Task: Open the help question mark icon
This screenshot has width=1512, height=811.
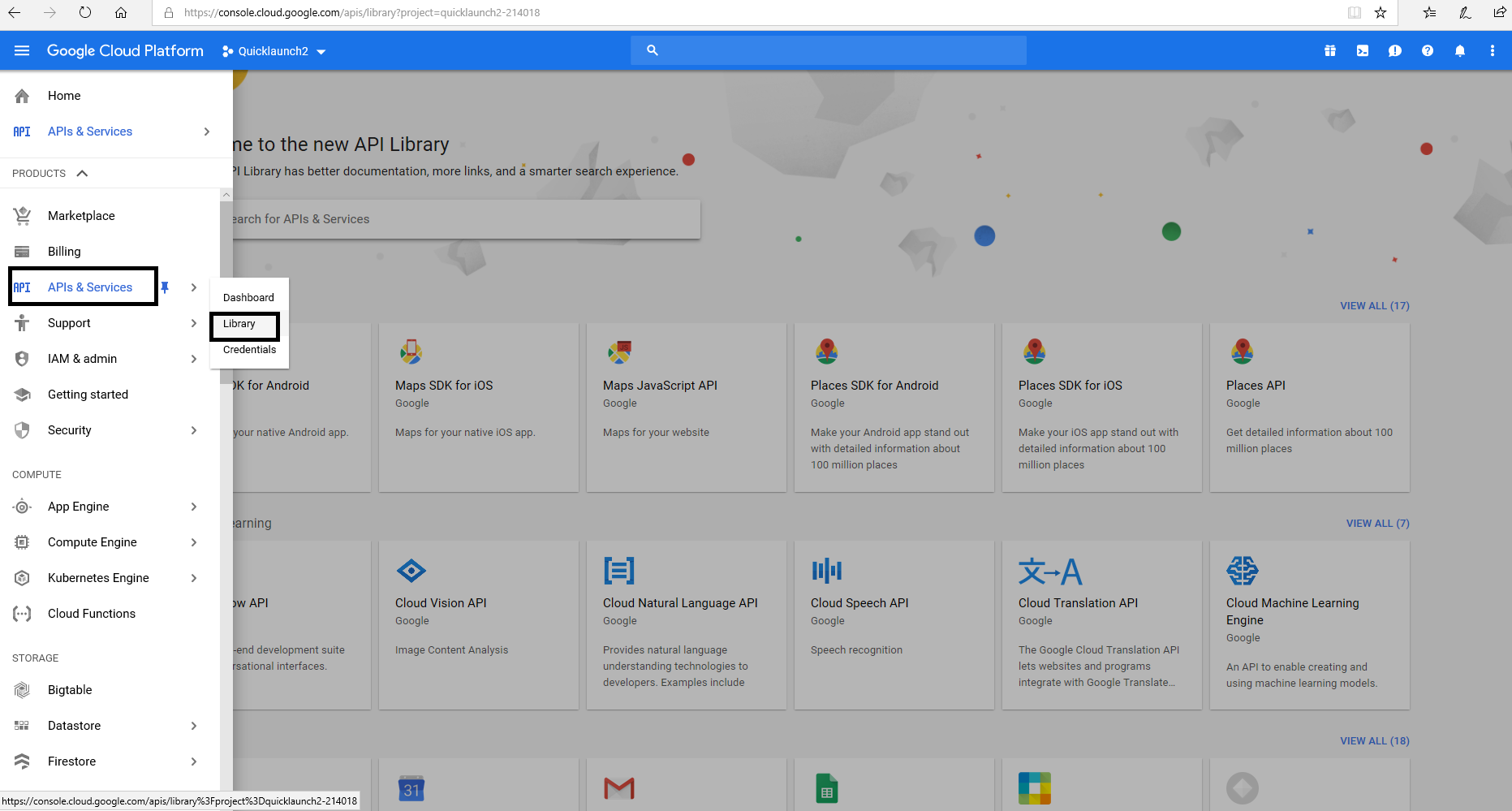Action: pyautogui.click(x=1428, y=51)
